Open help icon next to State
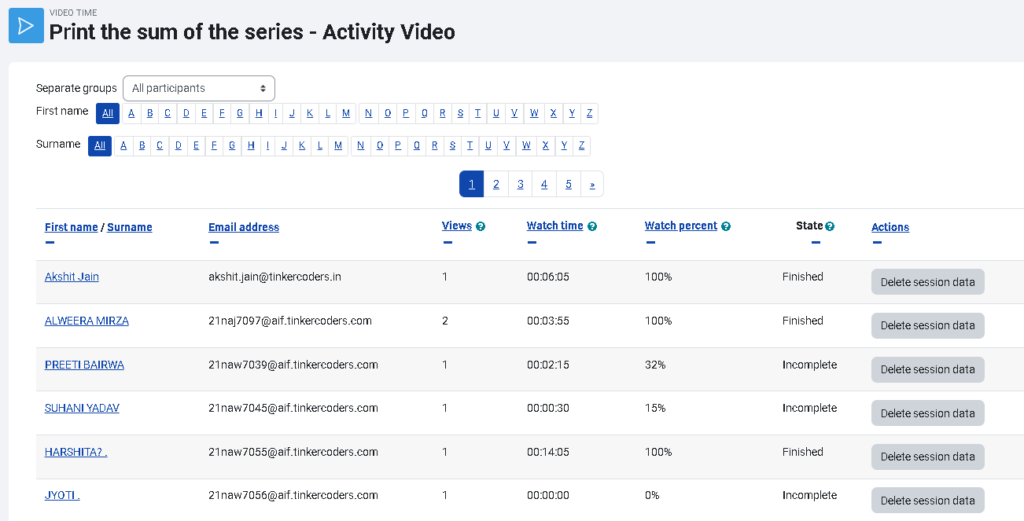 830,227
